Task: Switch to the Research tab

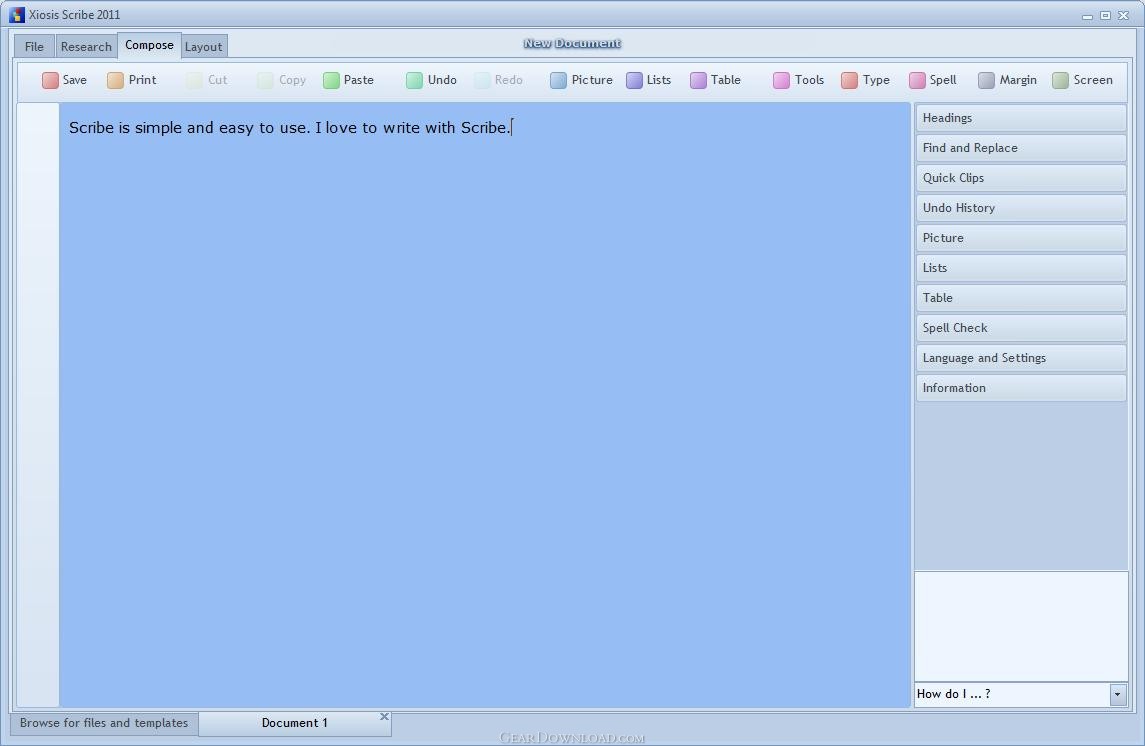Action: [86, 47]
